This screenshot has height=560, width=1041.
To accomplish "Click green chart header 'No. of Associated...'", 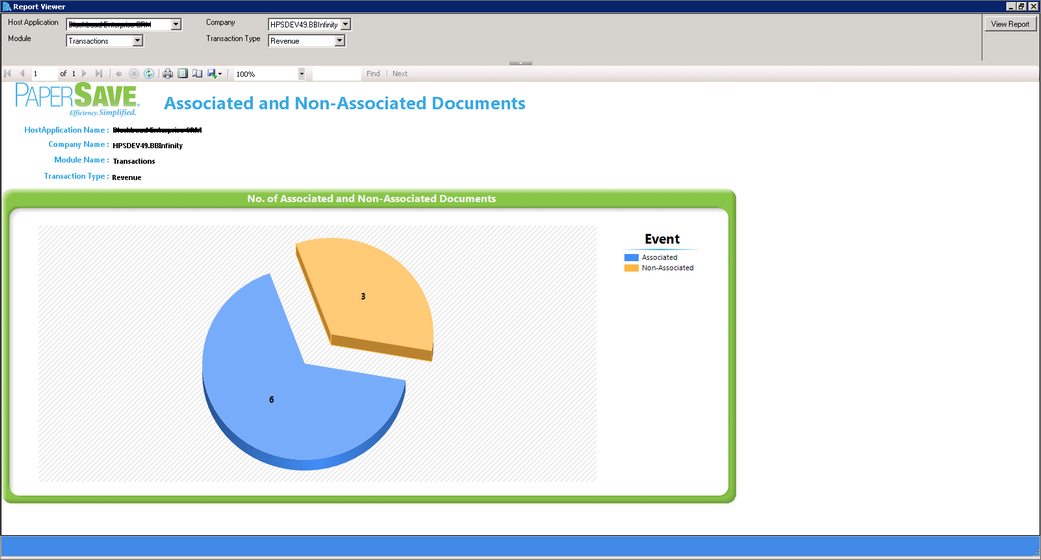I will 371,199.
